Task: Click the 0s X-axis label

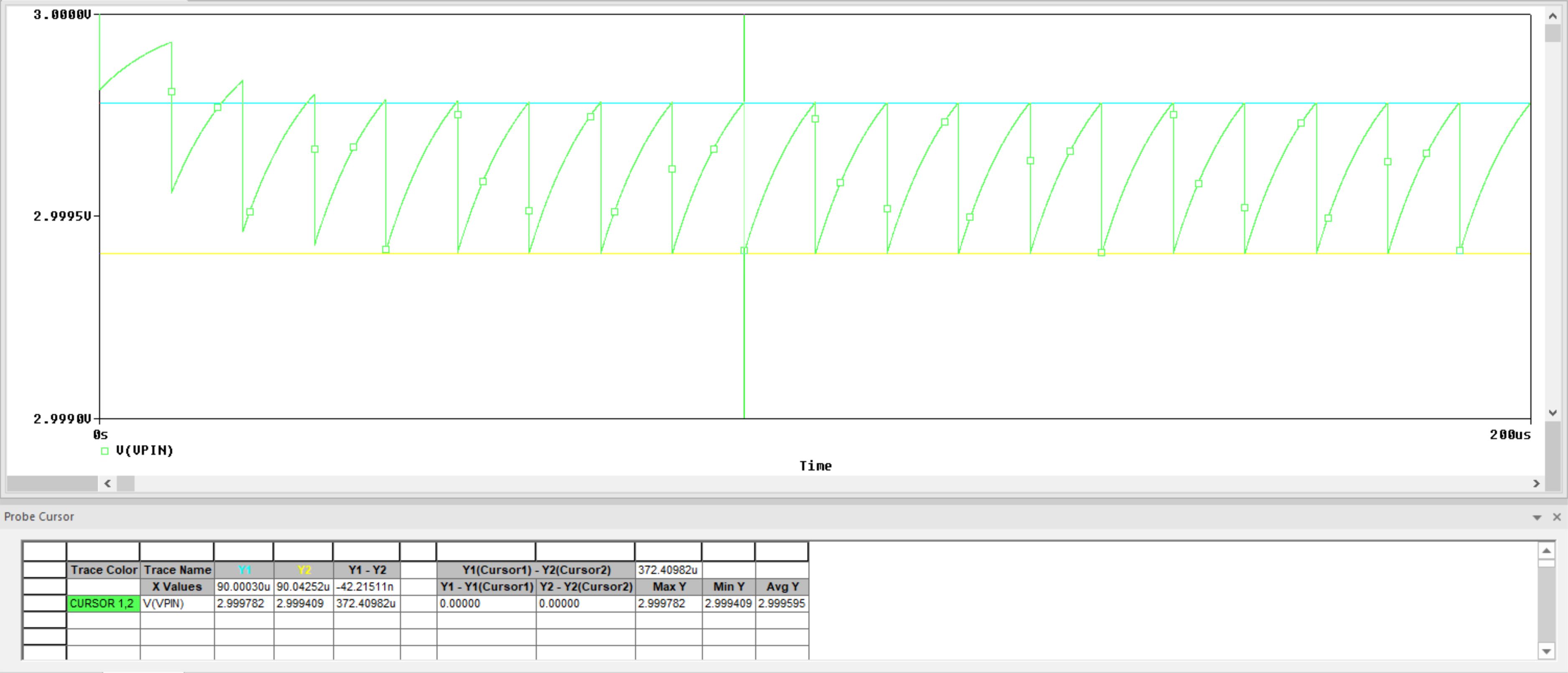Action: click(x=100, y=435)
